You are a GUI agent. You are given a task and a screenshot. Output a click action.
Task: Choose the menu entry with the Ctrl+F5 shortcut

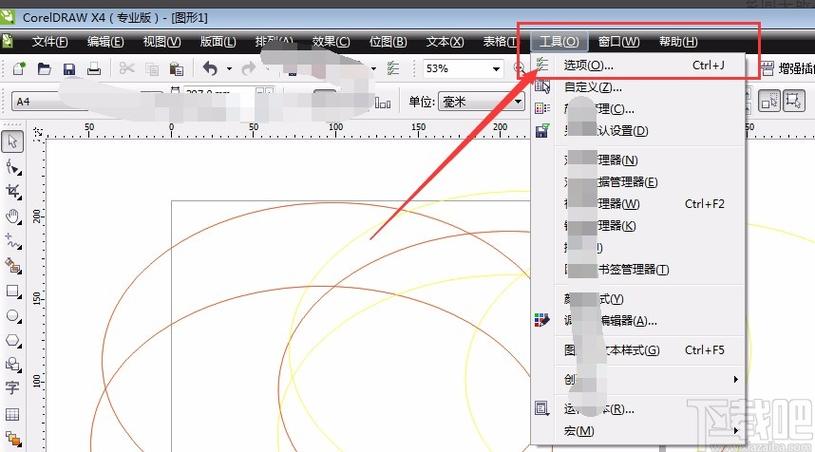[x=639, y=350]
